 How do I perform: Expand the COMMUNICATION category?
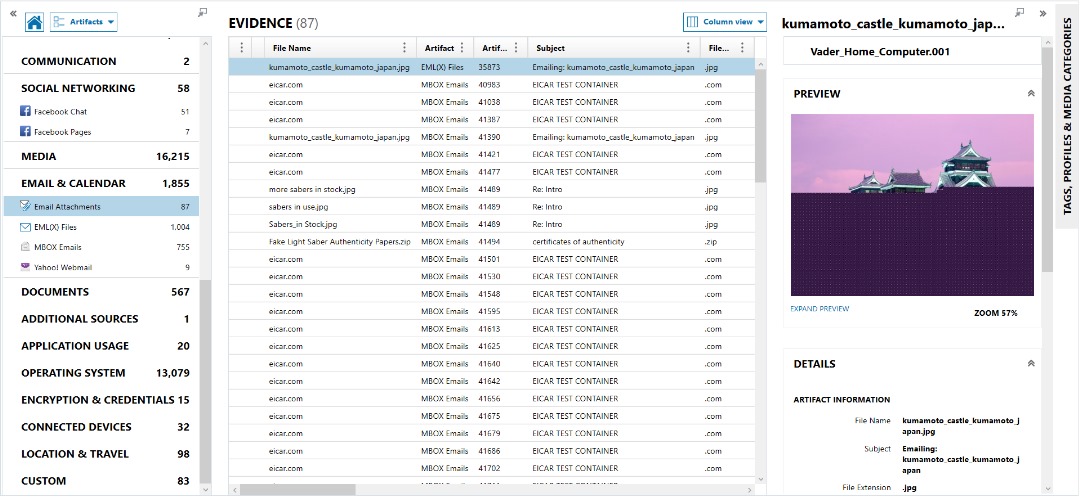pos(101,61)
